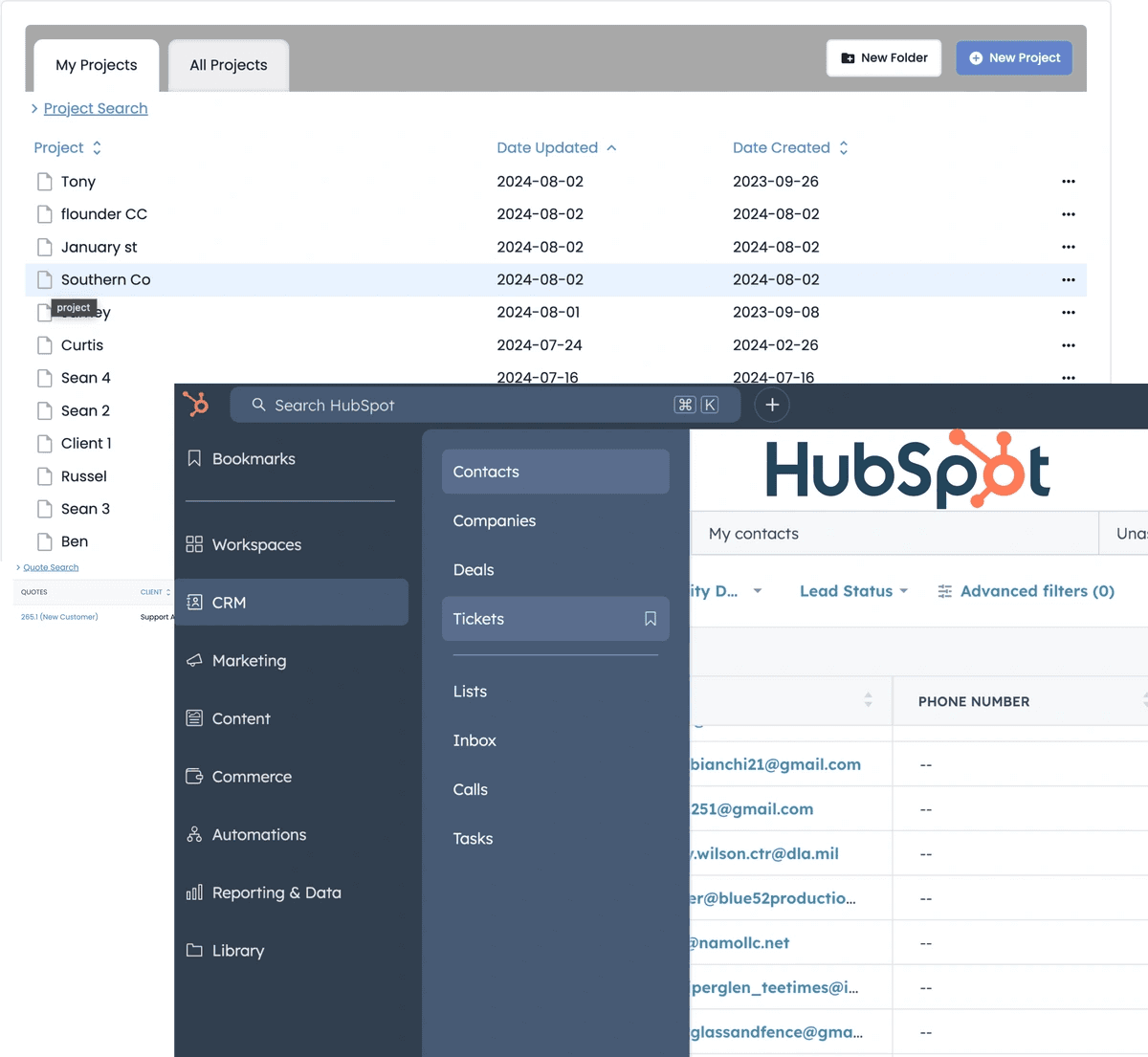Open the bianchi21@gmail.com contact
The image size is (1148, 1057).
(x=775, y=764)
